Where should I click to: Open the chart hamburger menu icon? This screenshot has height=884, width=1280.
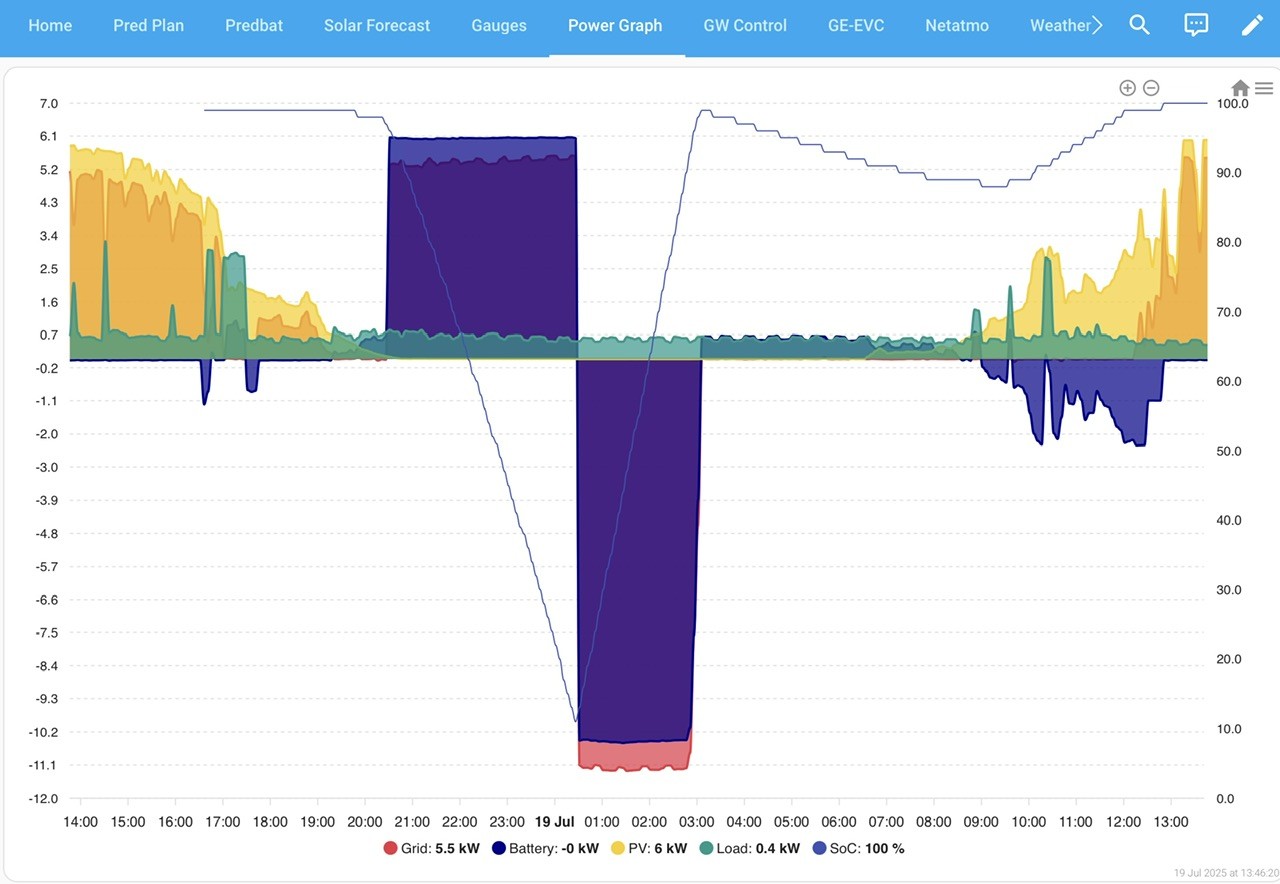point(1264,88)
